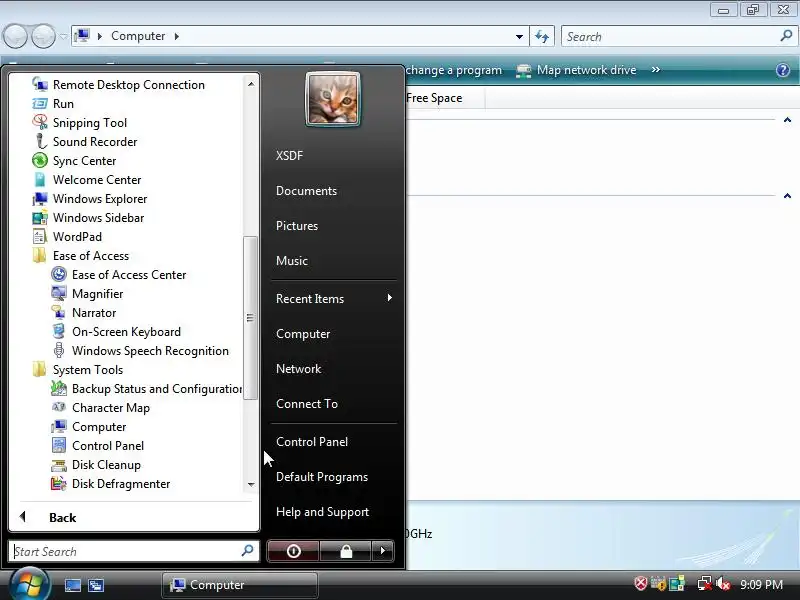Open Control Panel in Start menu right pane
Image resolution: width=800 pixels, height=600 pixels.
(x=312, y=442)
